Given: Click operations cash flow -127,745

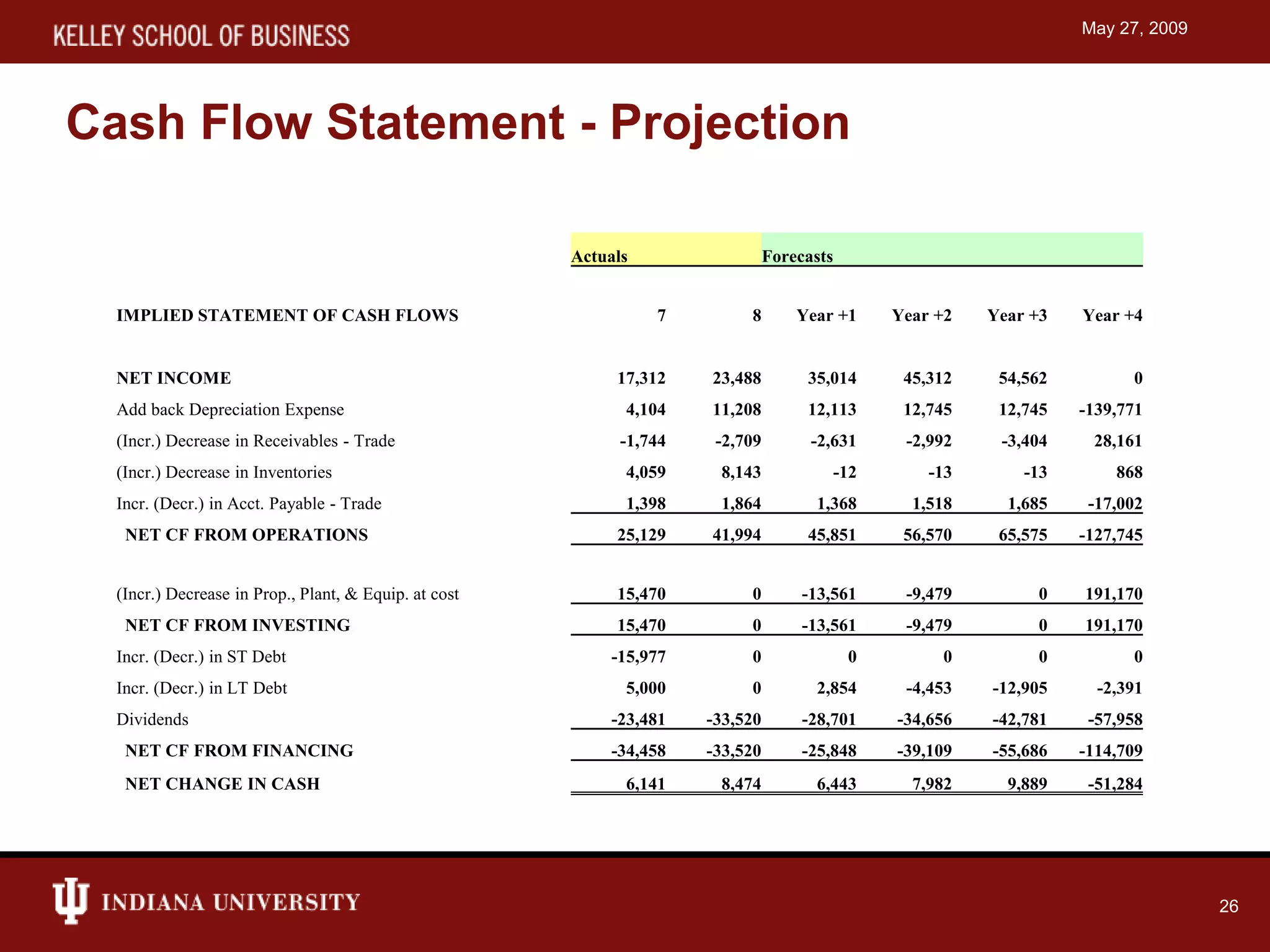Looking at the screenshot, I should point(1111,535).
